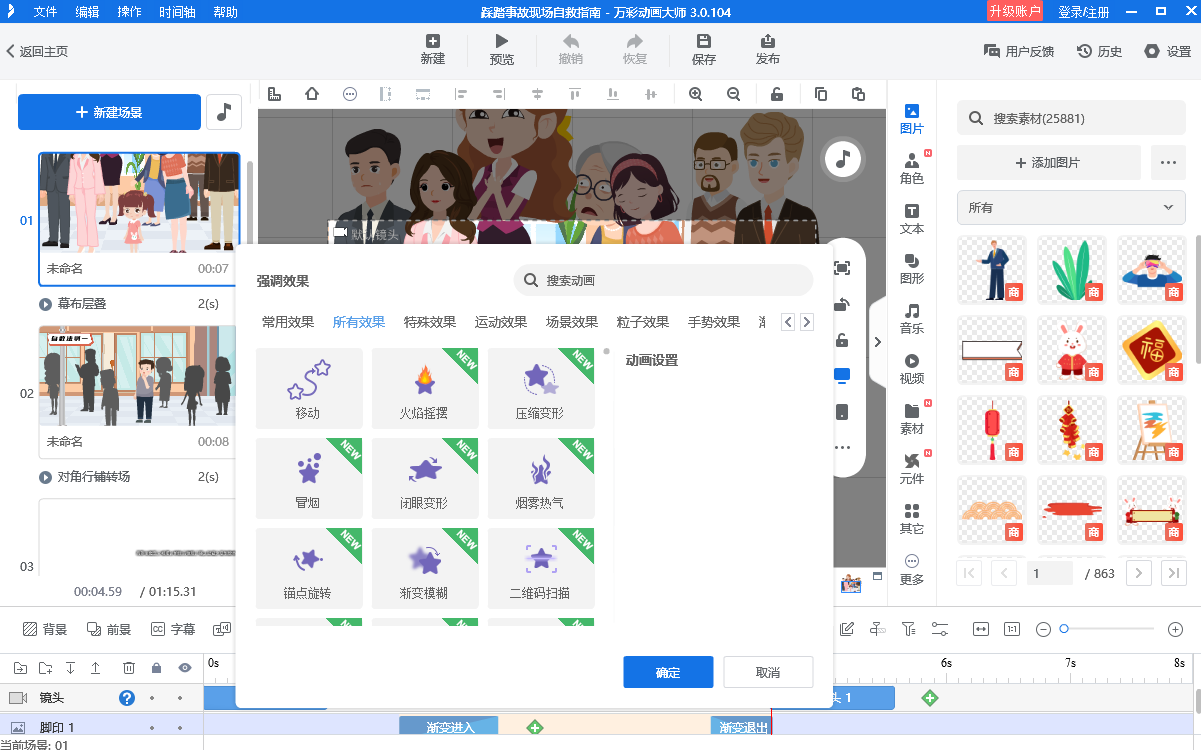This screenshot has width=1201, height=750.
Task: Toggle the timeline eye visibility icon
Action: coord(184,667)
